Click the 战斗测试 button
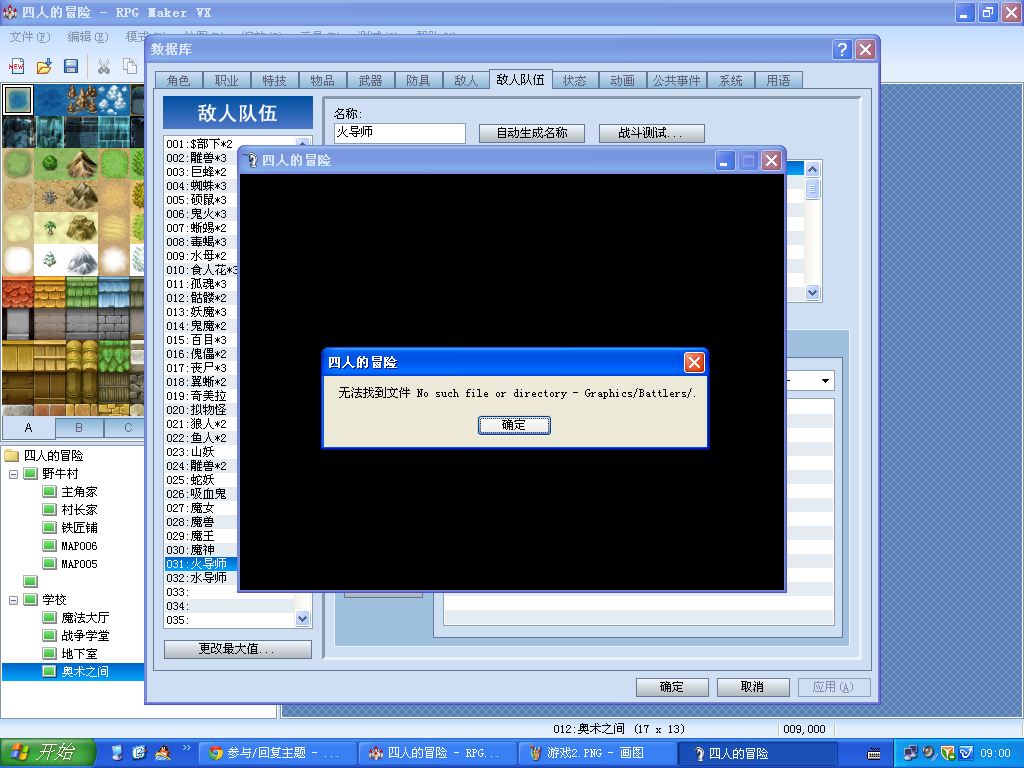Screen dimensions: 1024x768 (x=651, y=133)
